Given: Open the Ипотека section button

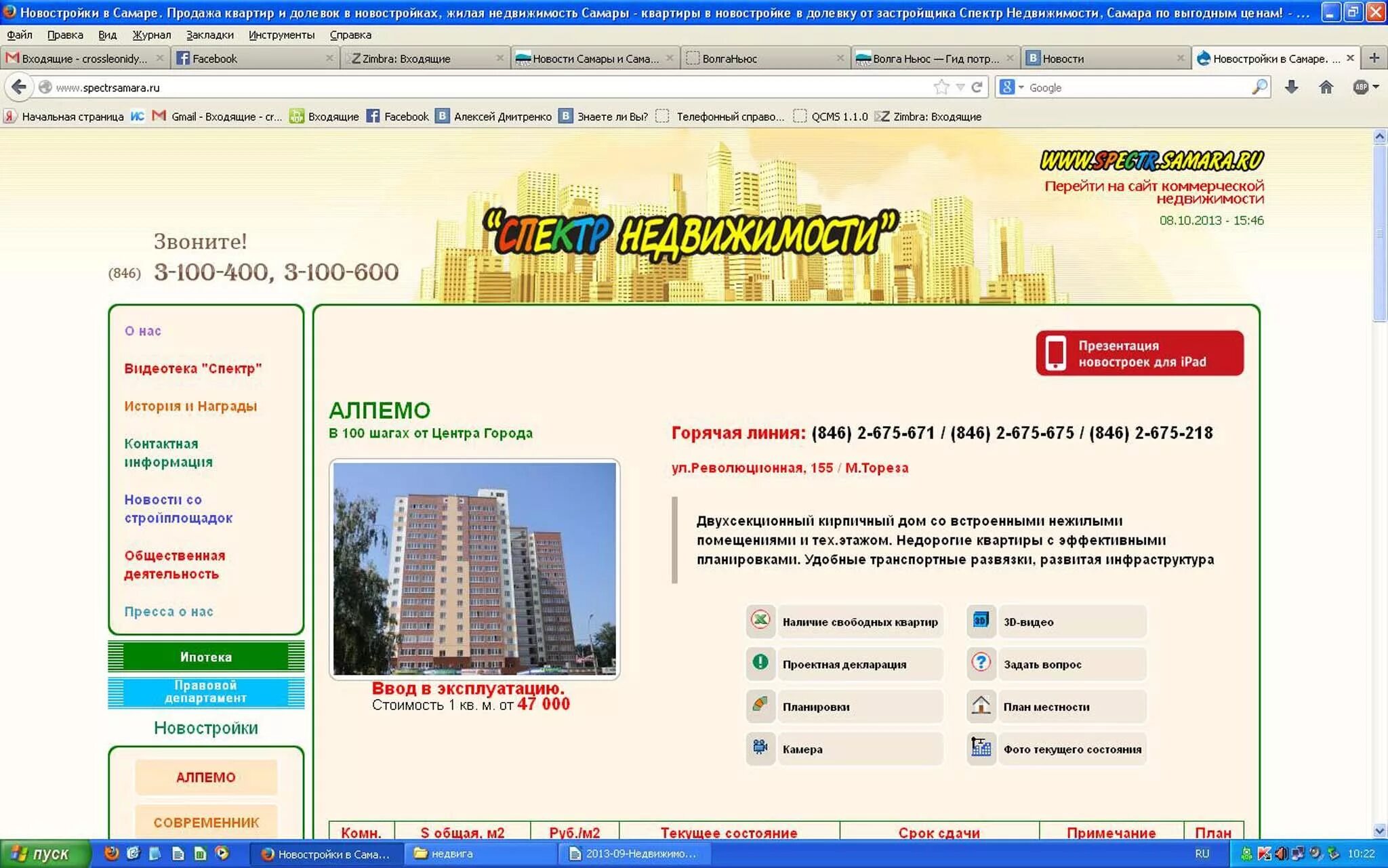Looking at the screenshot, I should coord(206,657).
